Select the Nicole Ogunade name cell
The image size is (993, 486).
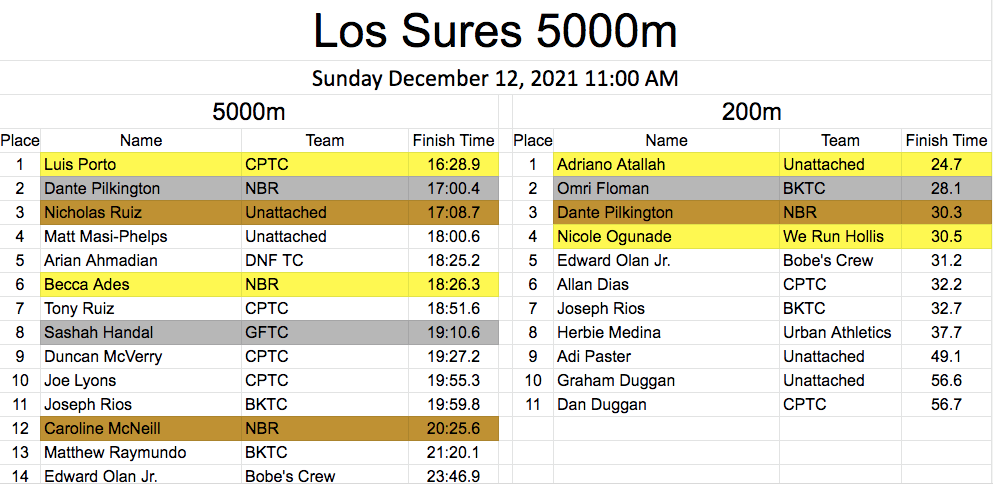click(x=666, y=236)
